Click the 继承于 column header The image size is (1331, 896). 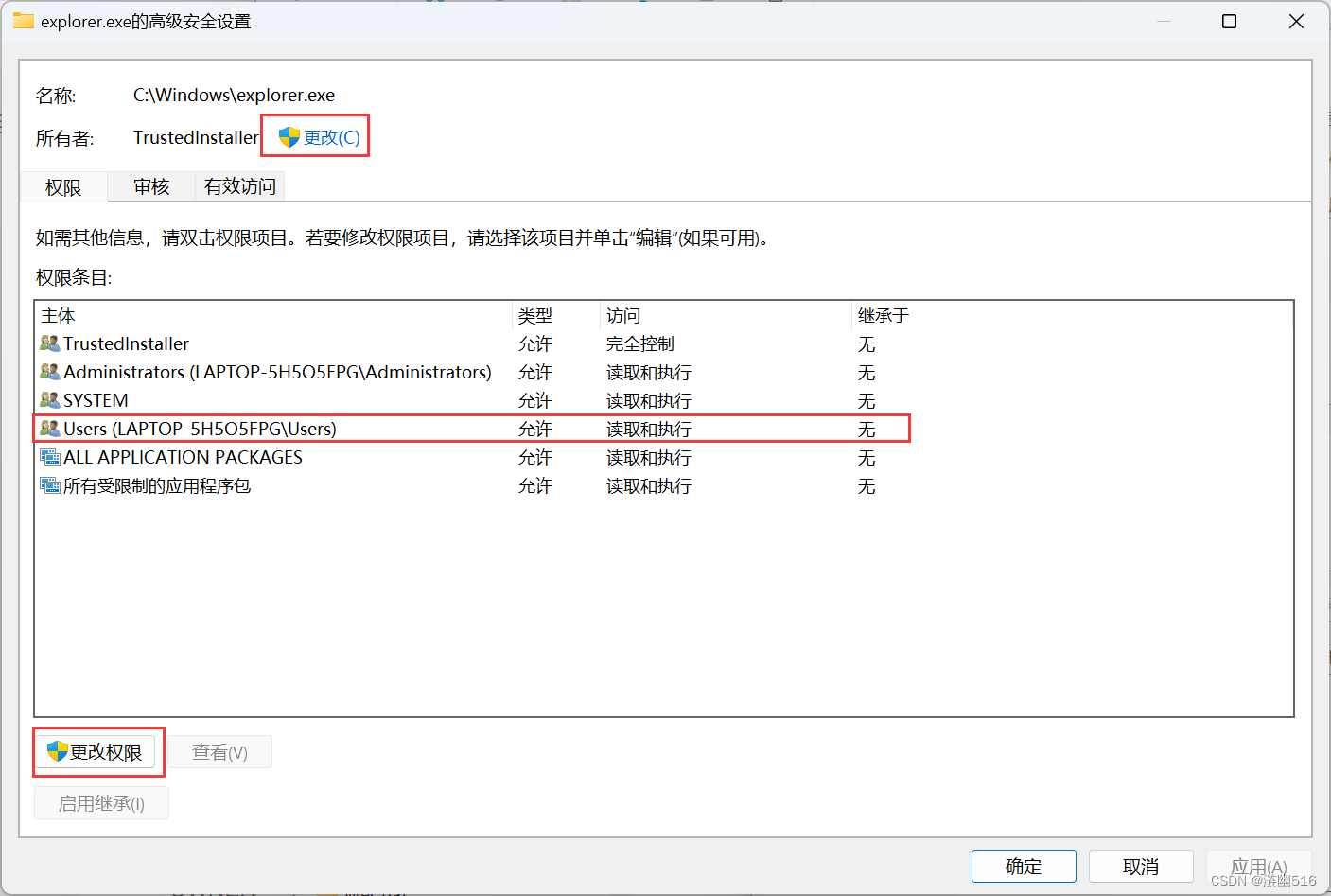(1071, 315)
